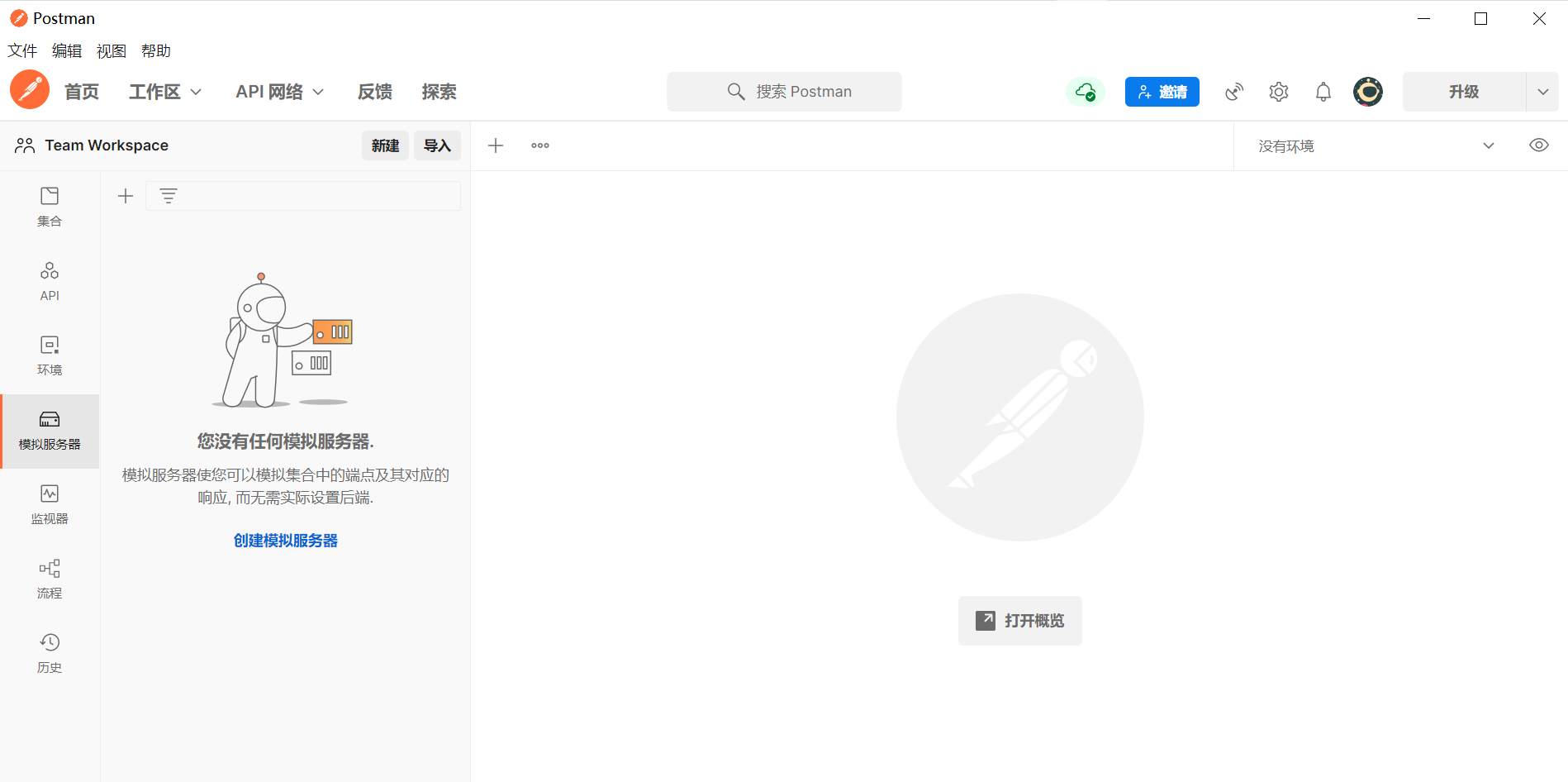Expand the arrow next to 升级 button
This screenshot has width=1568, height=782.
point(1542,92)
